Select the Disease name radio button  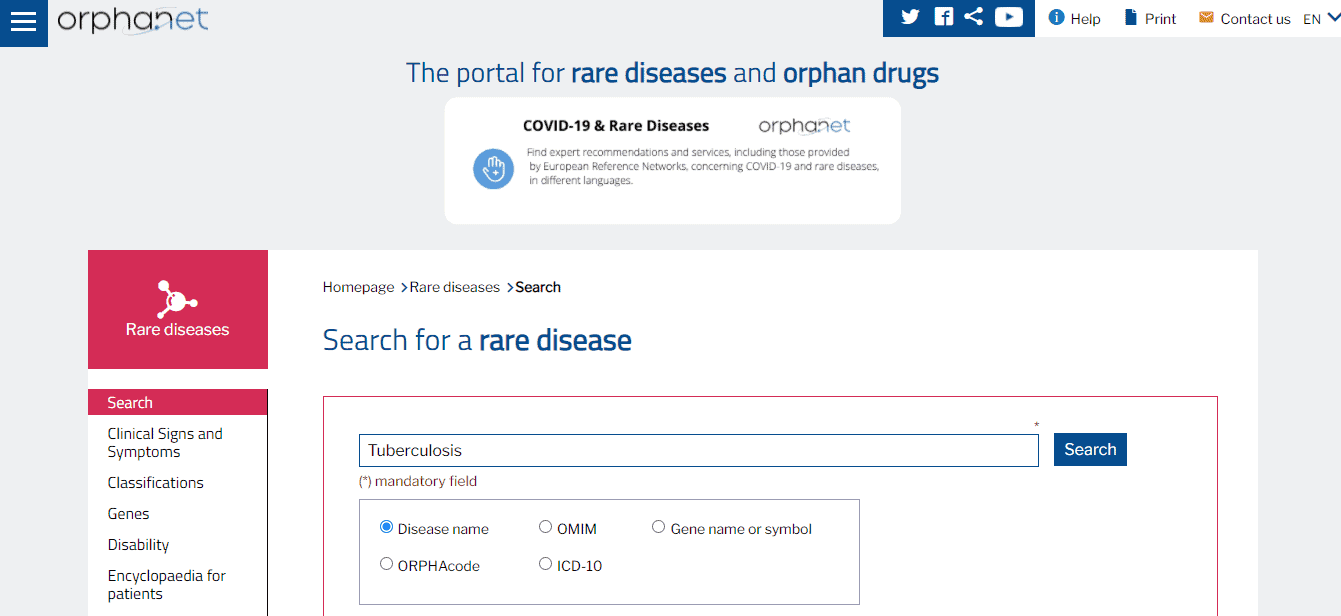(x=387, y=527)
